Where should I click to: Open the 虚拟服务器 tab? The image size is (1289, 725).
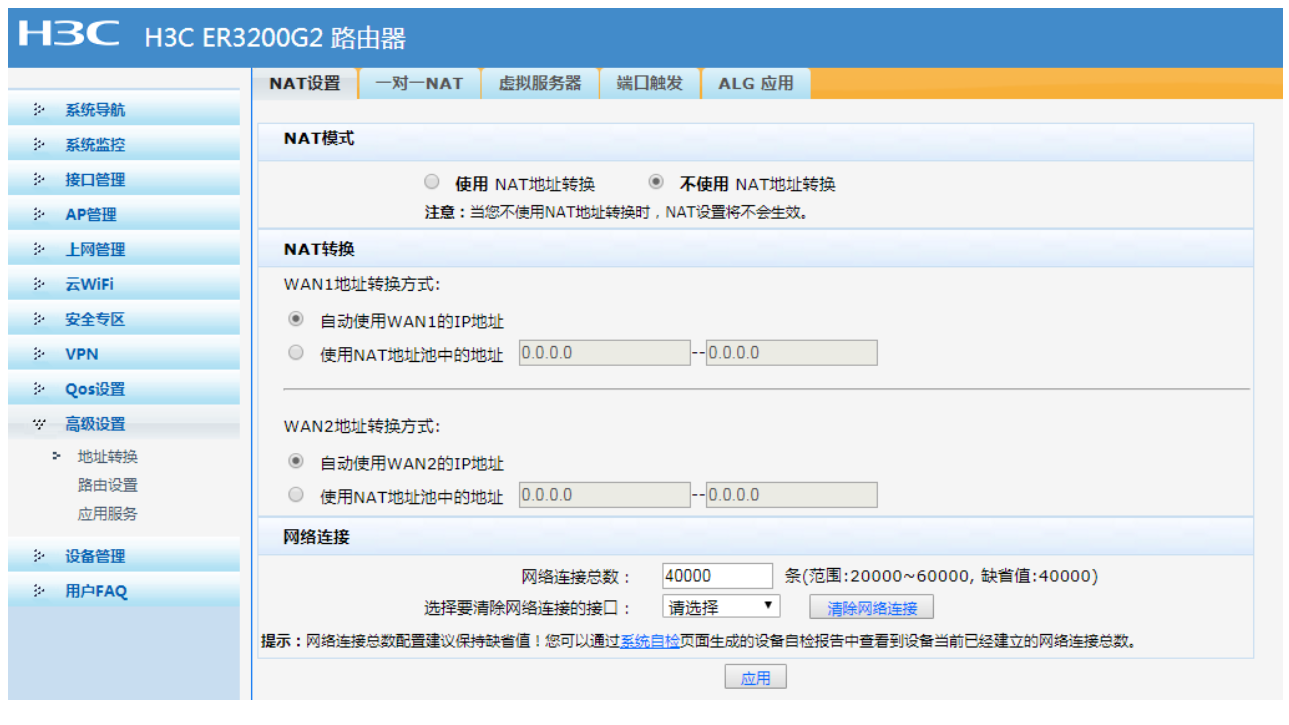pyautogui.click(x=540, y=84)
